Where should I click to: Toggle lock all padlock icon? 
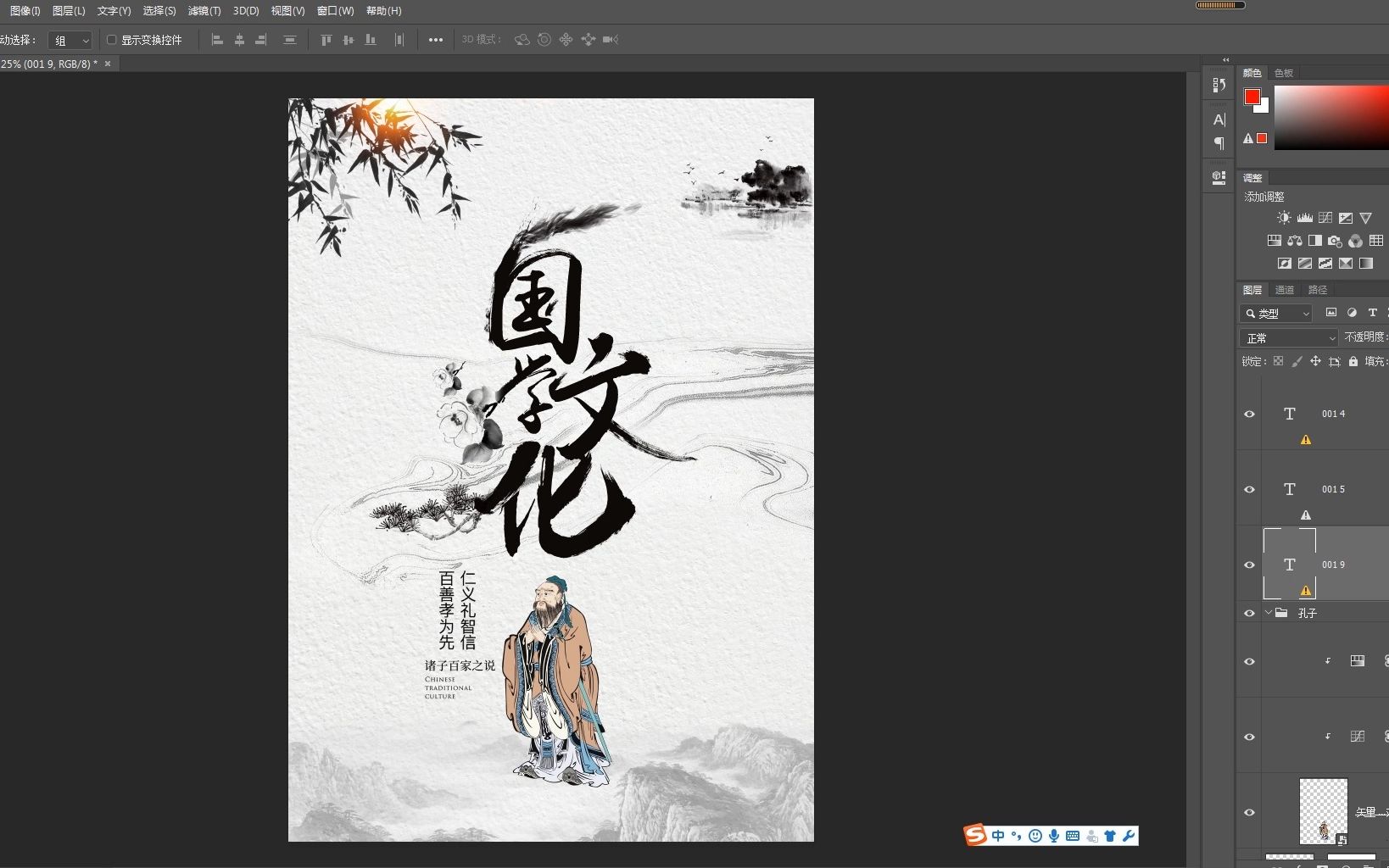pyautogui.click(x=1353, y=361)
